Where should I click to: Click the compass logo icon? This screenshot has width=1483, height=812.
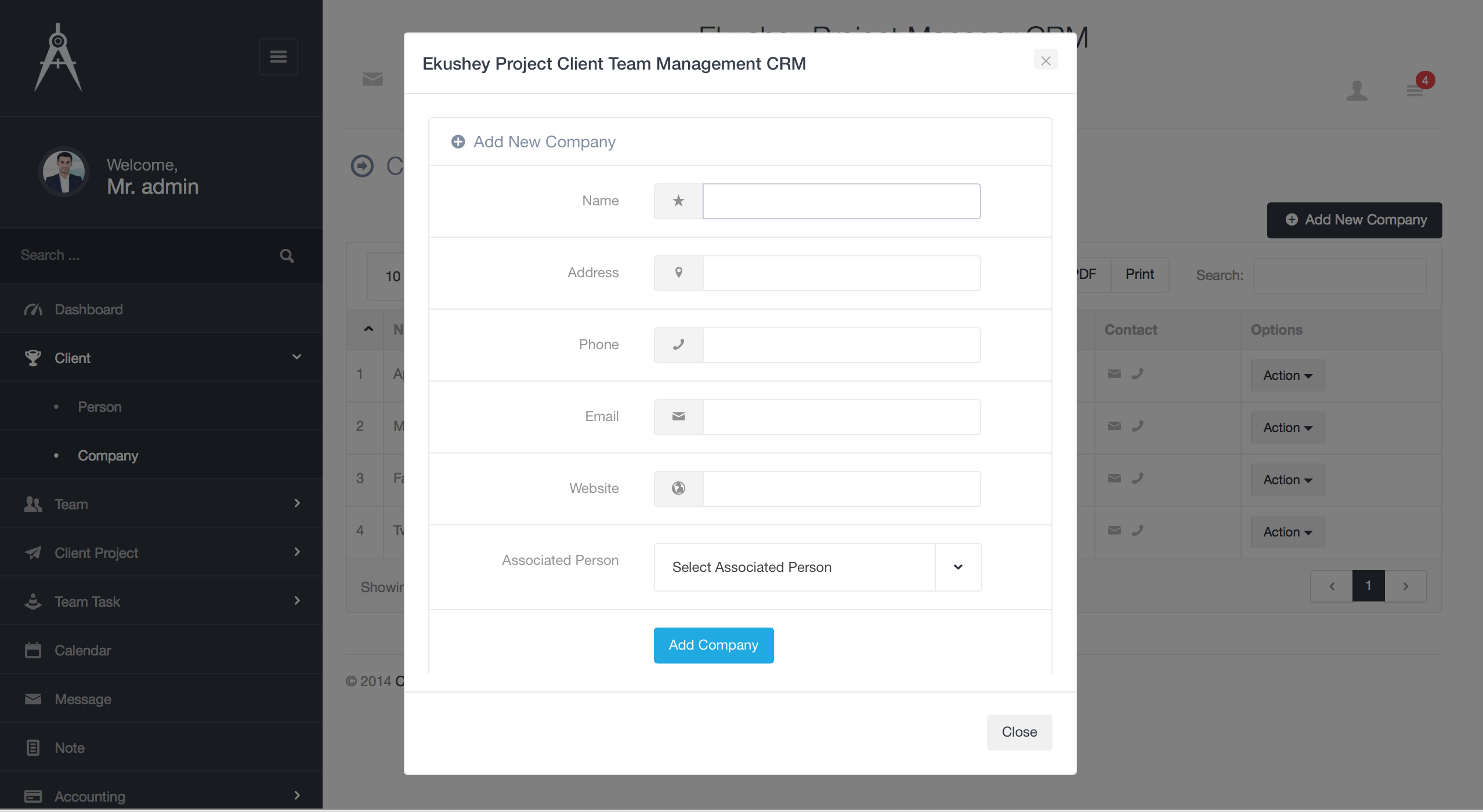coord(58,57)
